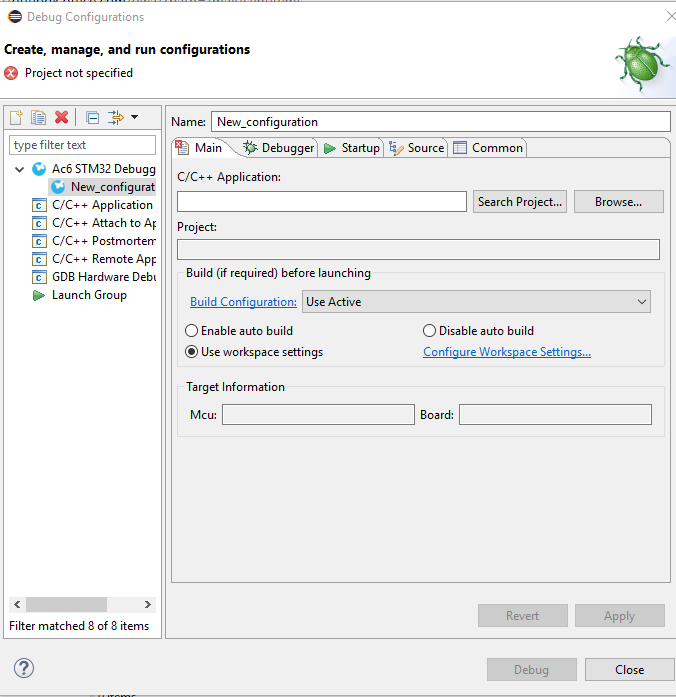Select GDB Hardware Debugging tree item
The image size is (676, 697).
pos(103,277)
